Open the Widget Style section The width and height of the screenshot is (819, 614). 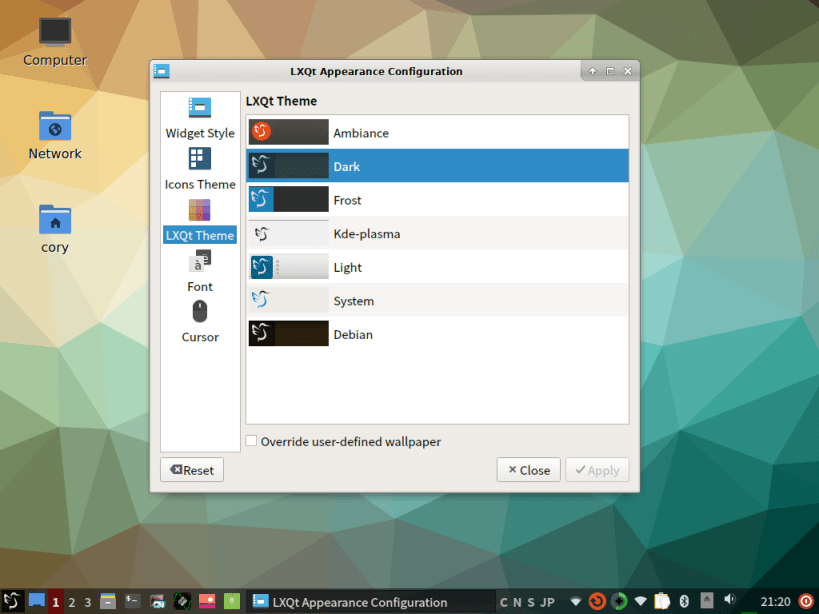pyautogui.click(x=200, y=118)
